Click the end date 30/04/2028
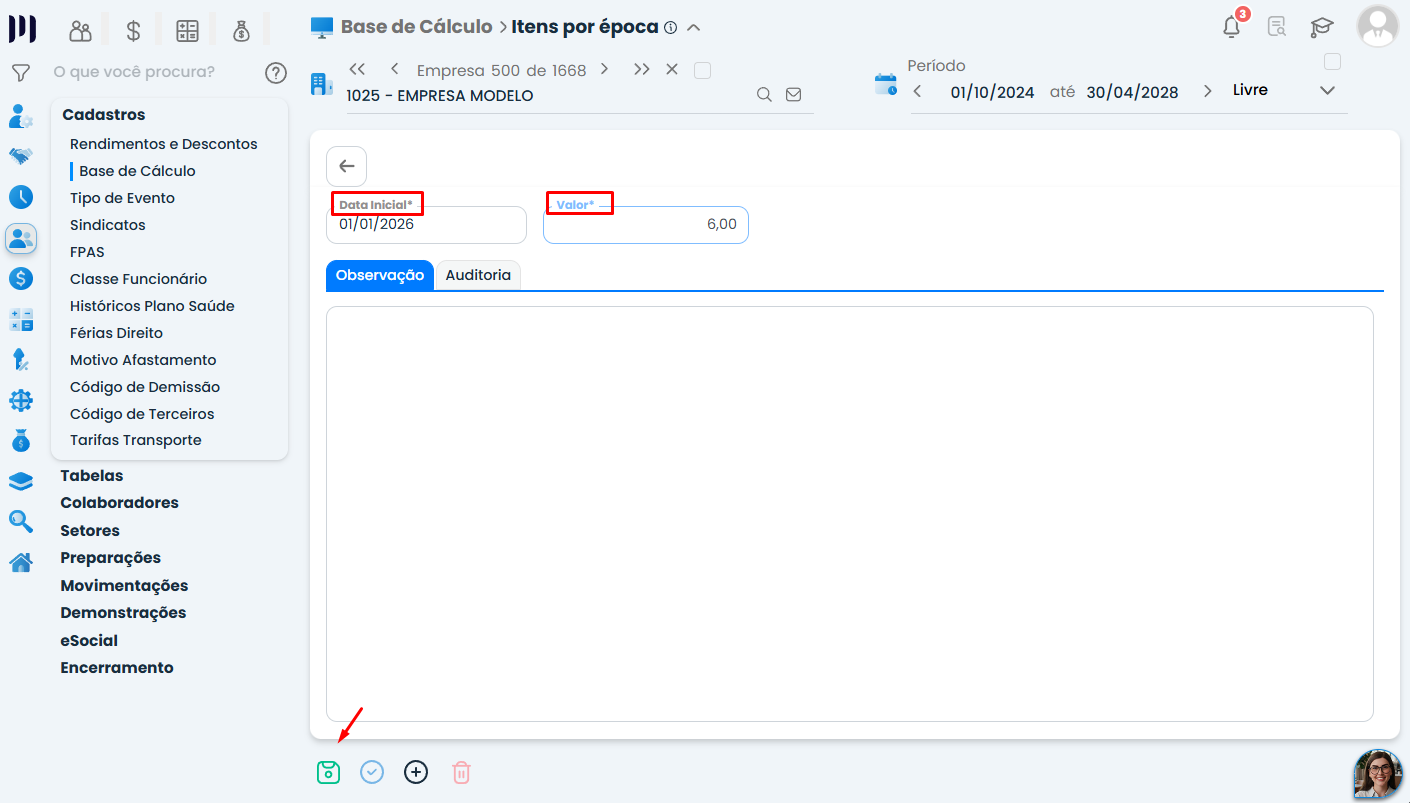Image resolution: width=1410 pixels, height=803 pixels. (1132, 92)
